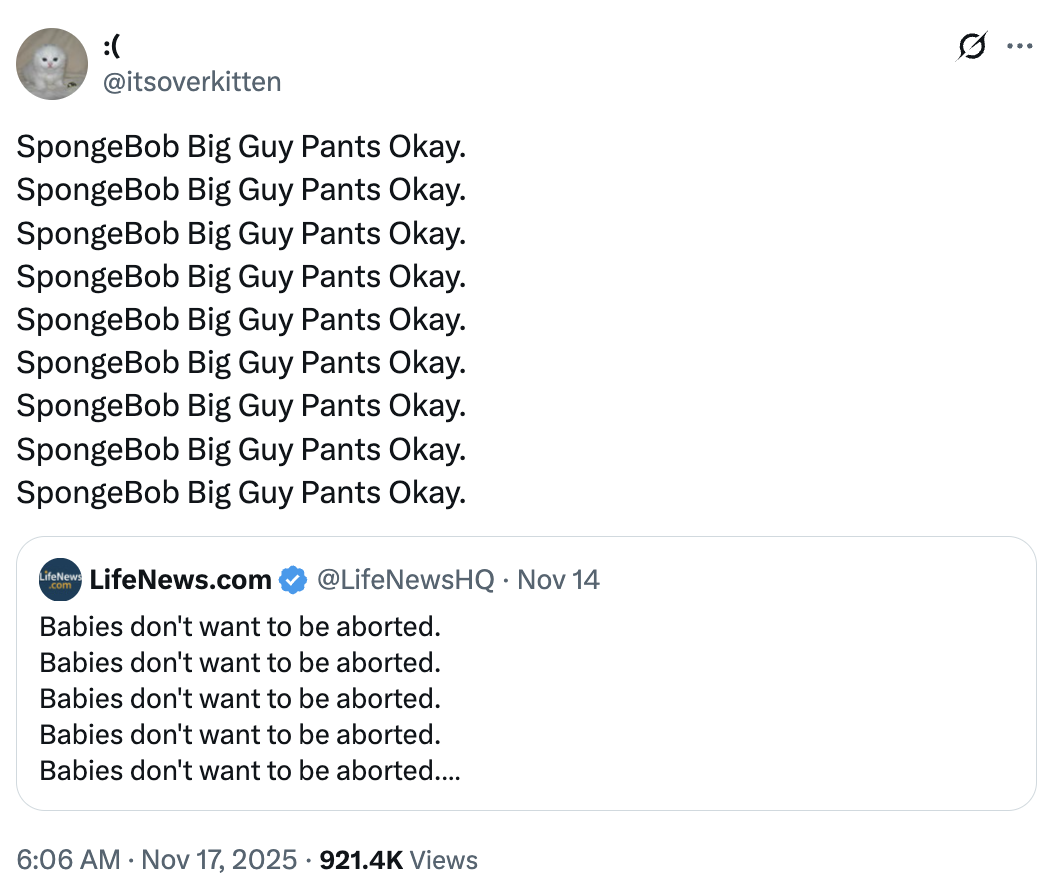Click the last SpongeBob Big Guy Pants line
The width and height of the screenshot is (1060, 888).
pos(241,492)
